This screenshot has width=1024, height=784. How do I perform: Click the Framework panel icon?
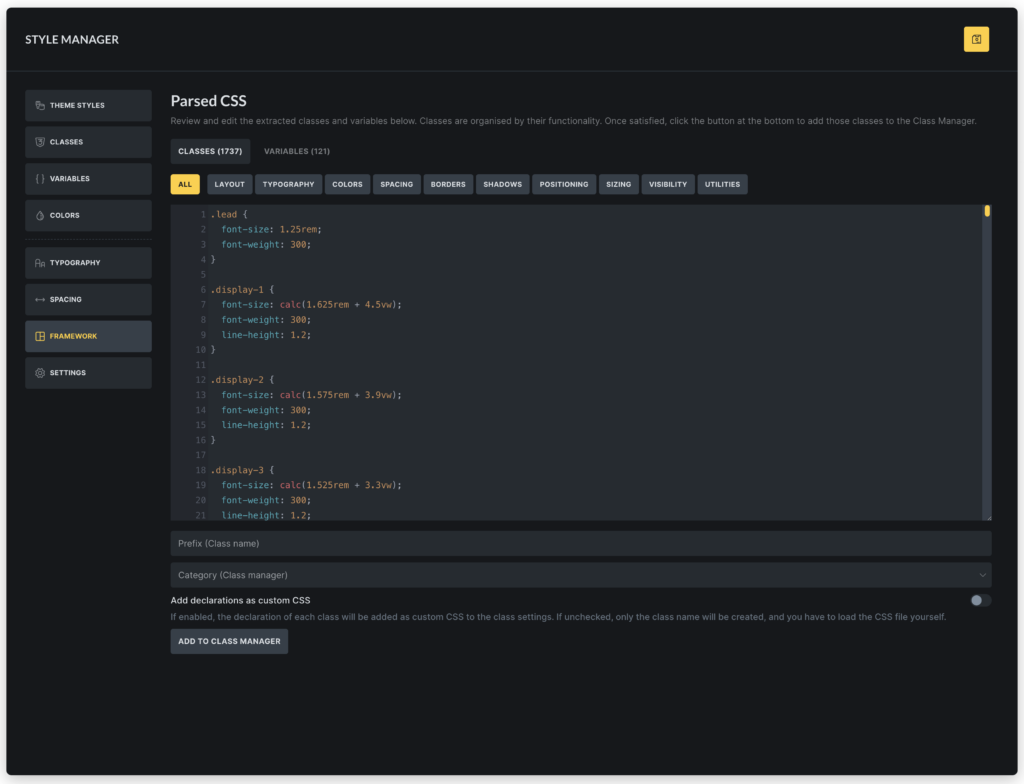click(x=42, y=336)
